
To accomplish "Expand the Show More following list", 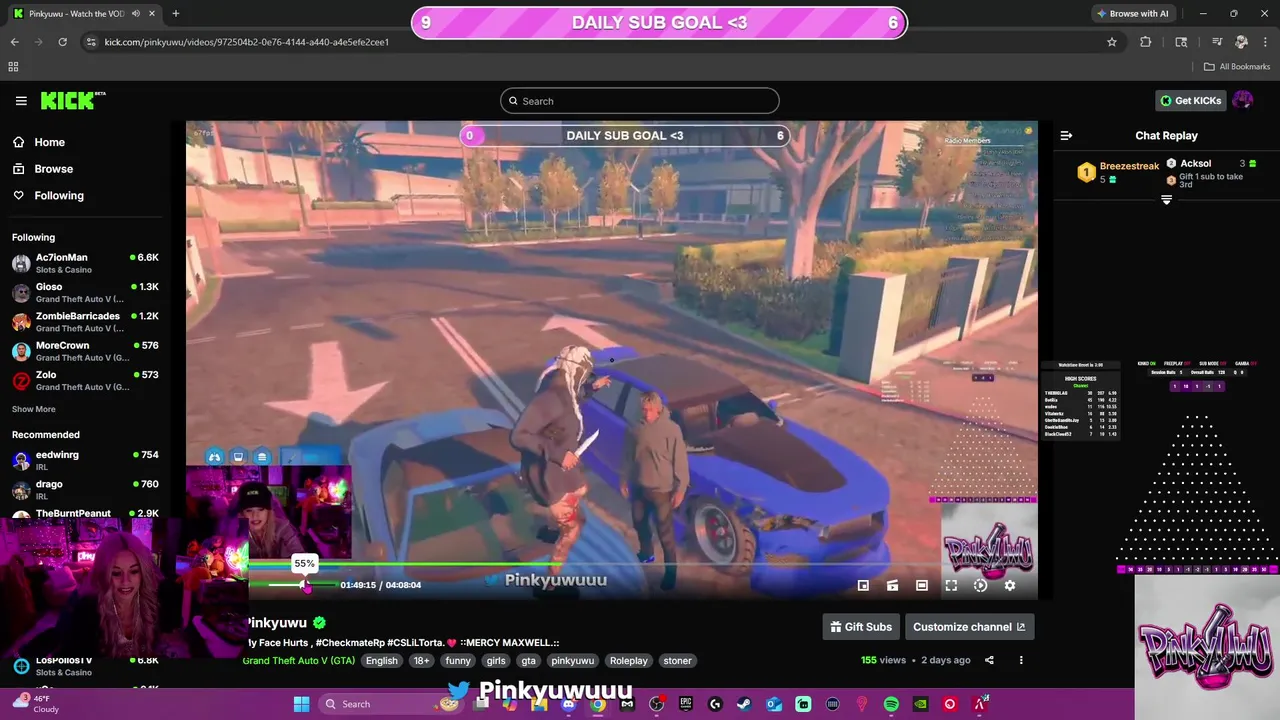I will tap(34, 409).
